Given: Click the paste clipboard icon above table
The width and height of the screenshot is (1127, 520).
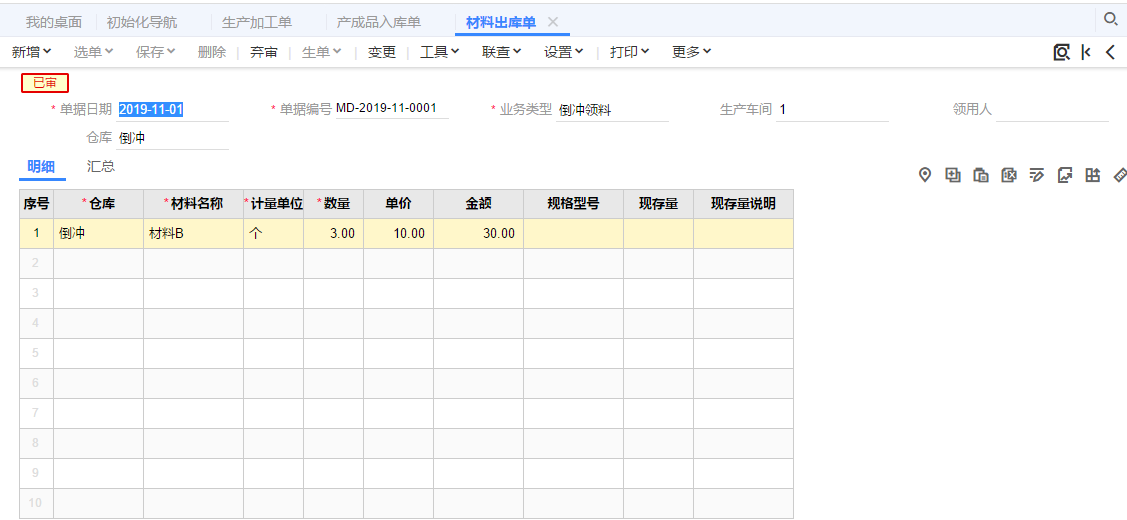Looking at the screenshot, I should pyautogui.click(x=981, y=175).
